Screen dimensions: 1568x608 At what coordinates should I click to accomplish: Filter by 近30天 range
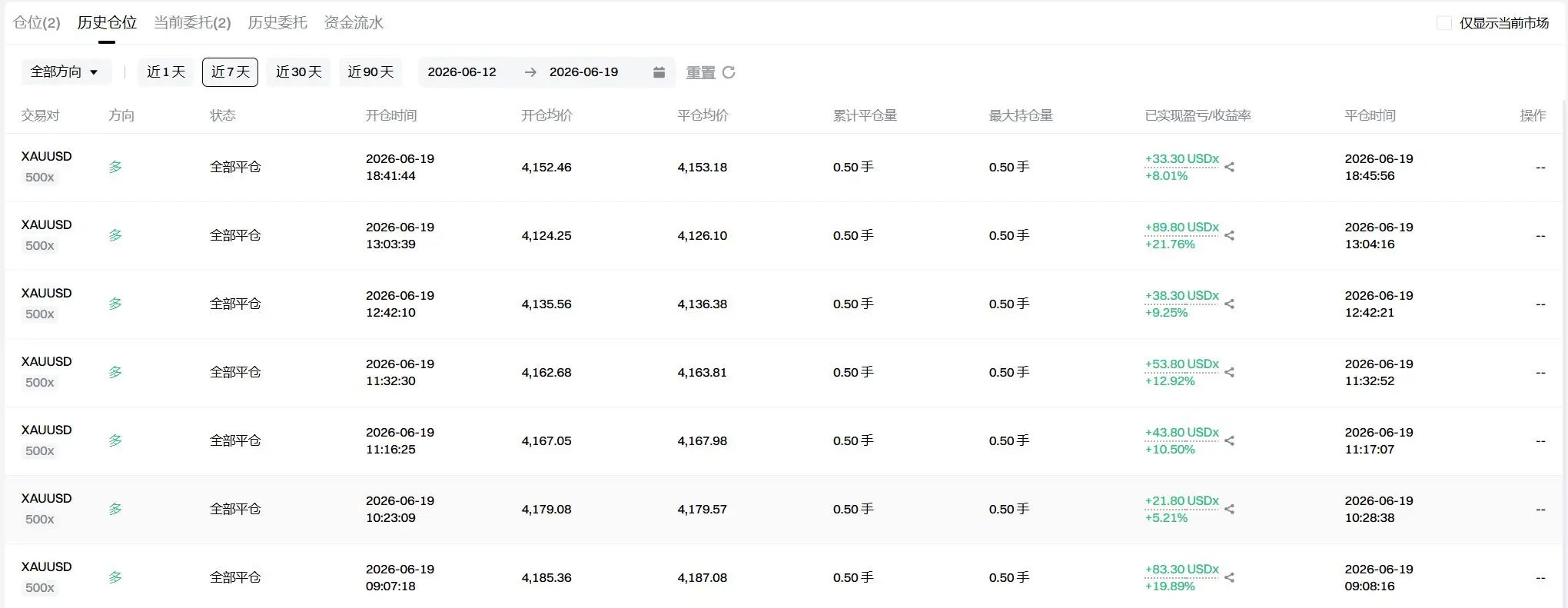tap(298, 71)
